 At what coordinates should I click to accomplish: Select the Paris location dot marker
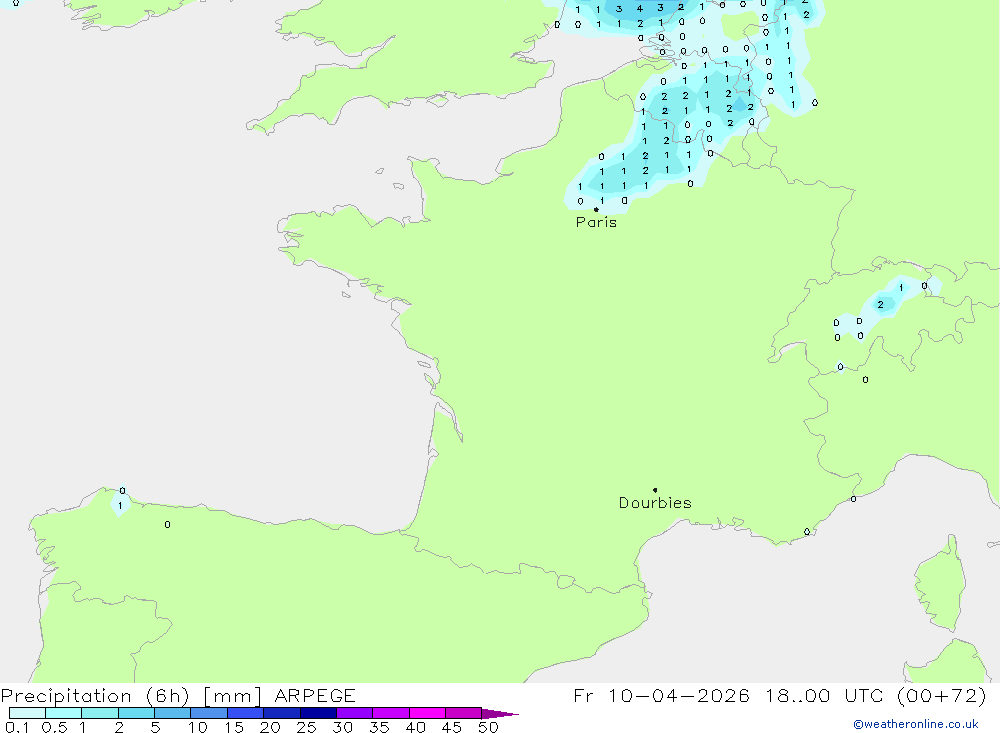[x=596, y=209]
